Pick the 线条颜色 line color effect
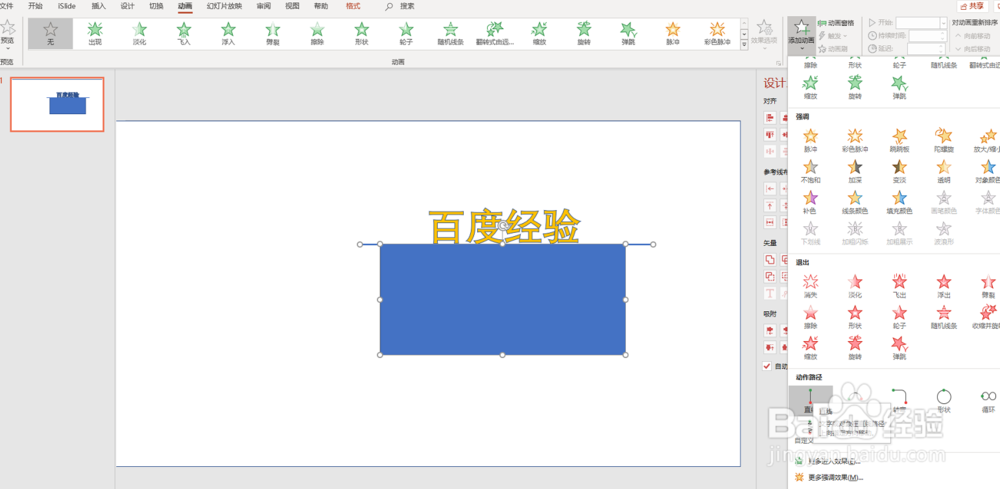 [855, 201]
